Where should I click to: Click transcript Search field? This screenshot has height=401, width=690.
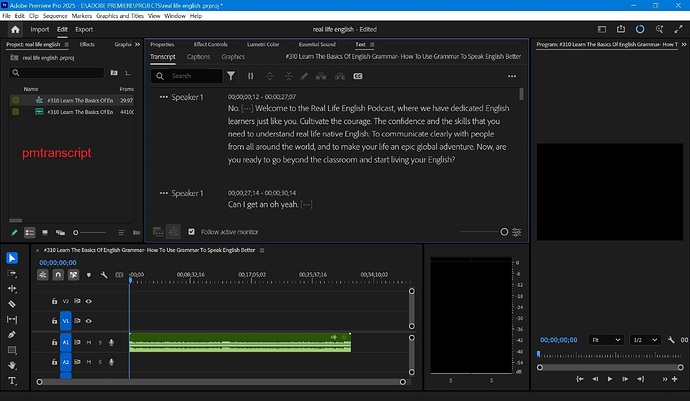[x=187, y=76]
